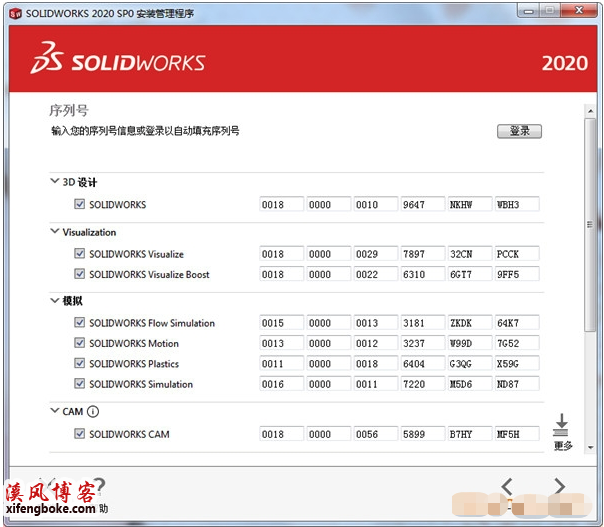604x527 pixels.
Task: Click Plastics serial field containing X59G
Action: tap(517, 364)
